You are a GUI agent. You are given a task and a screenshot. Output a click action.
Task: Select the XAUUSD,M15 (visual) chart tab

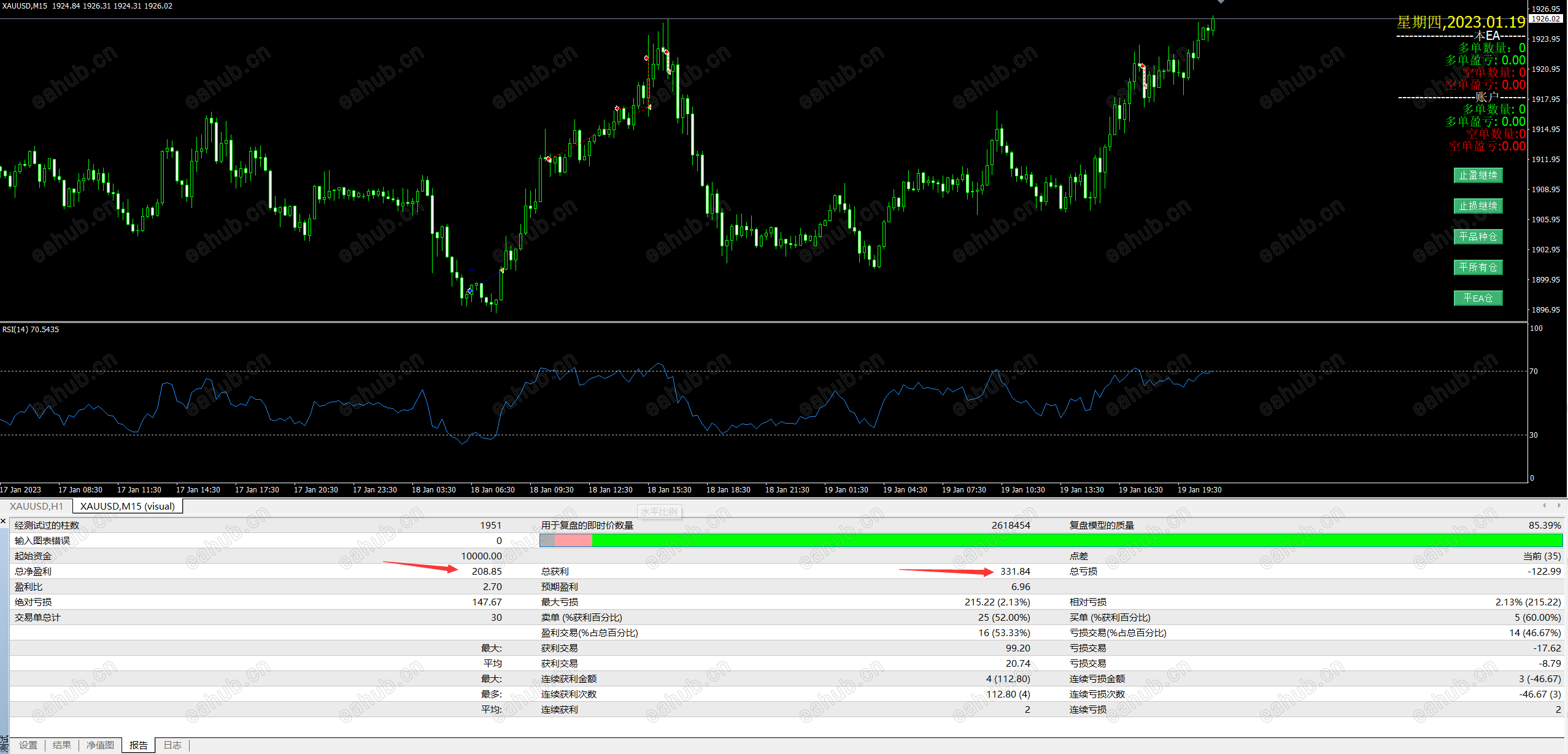(x=128, y=507)
